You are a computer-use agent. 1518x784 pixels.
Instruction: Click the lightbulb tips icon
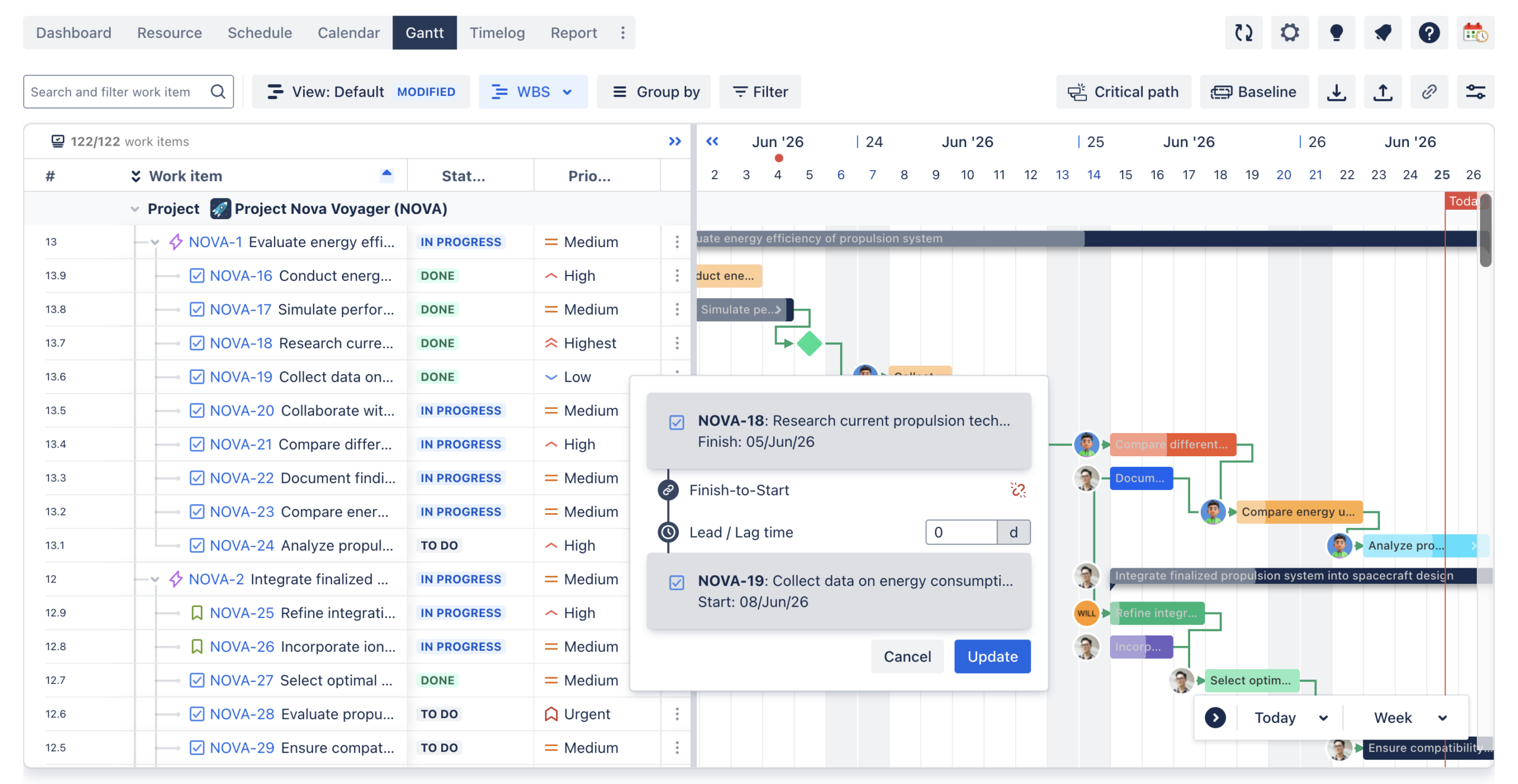click(x=1336, y=33)
